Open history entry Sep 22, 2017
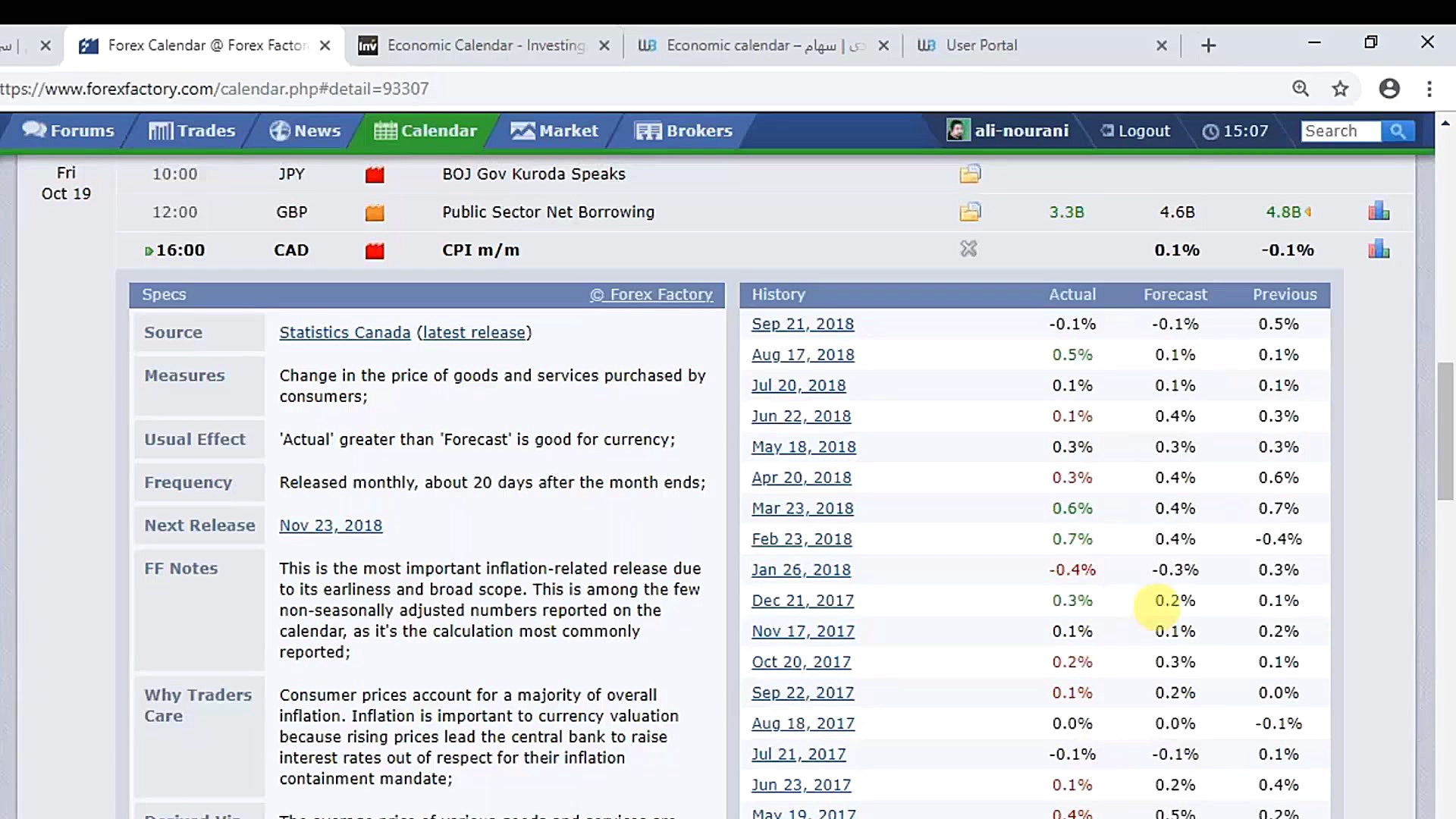Viewport: 1456px width, 819px height. (802, 692)
